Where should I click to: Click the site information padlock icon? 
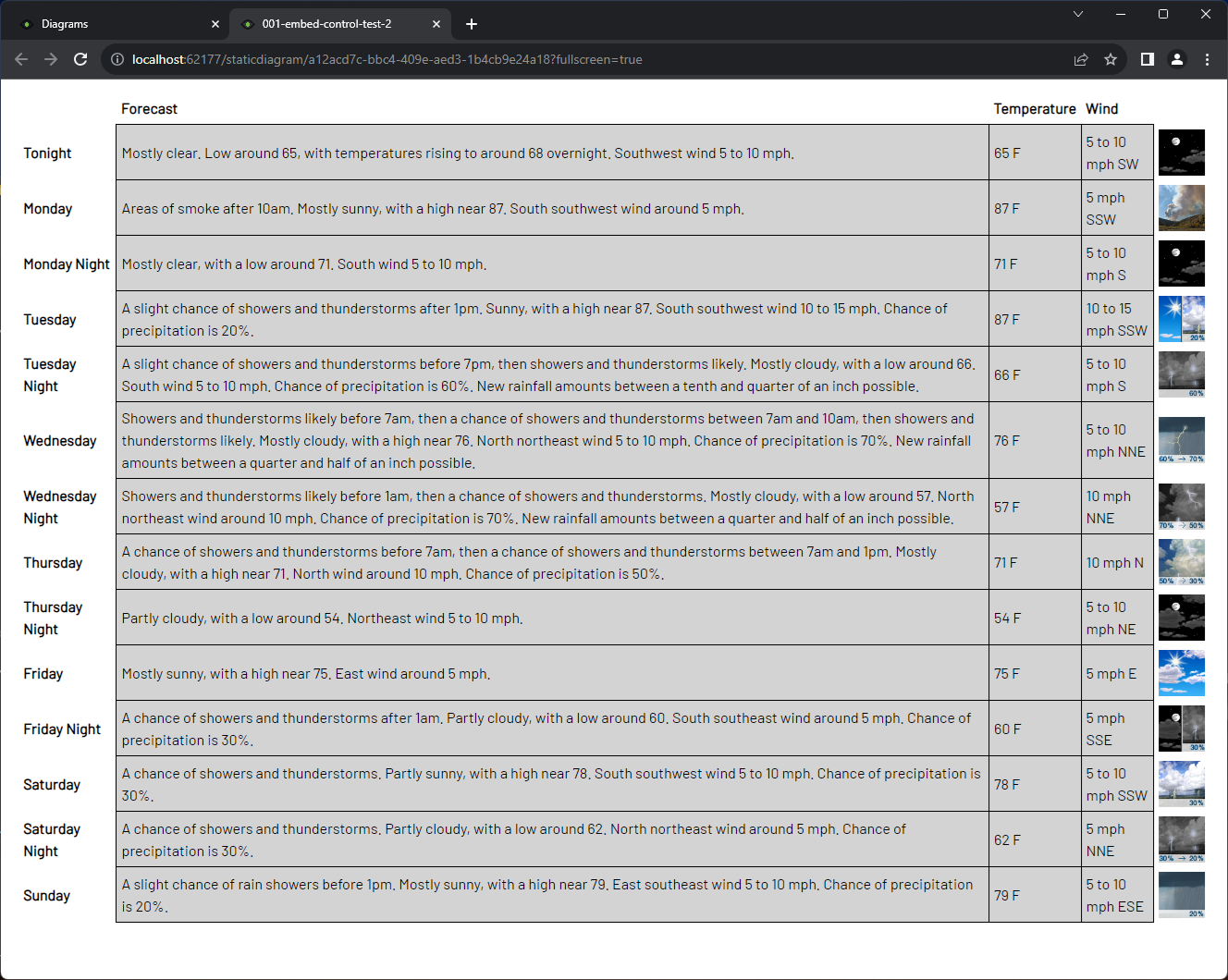(117, 58)
